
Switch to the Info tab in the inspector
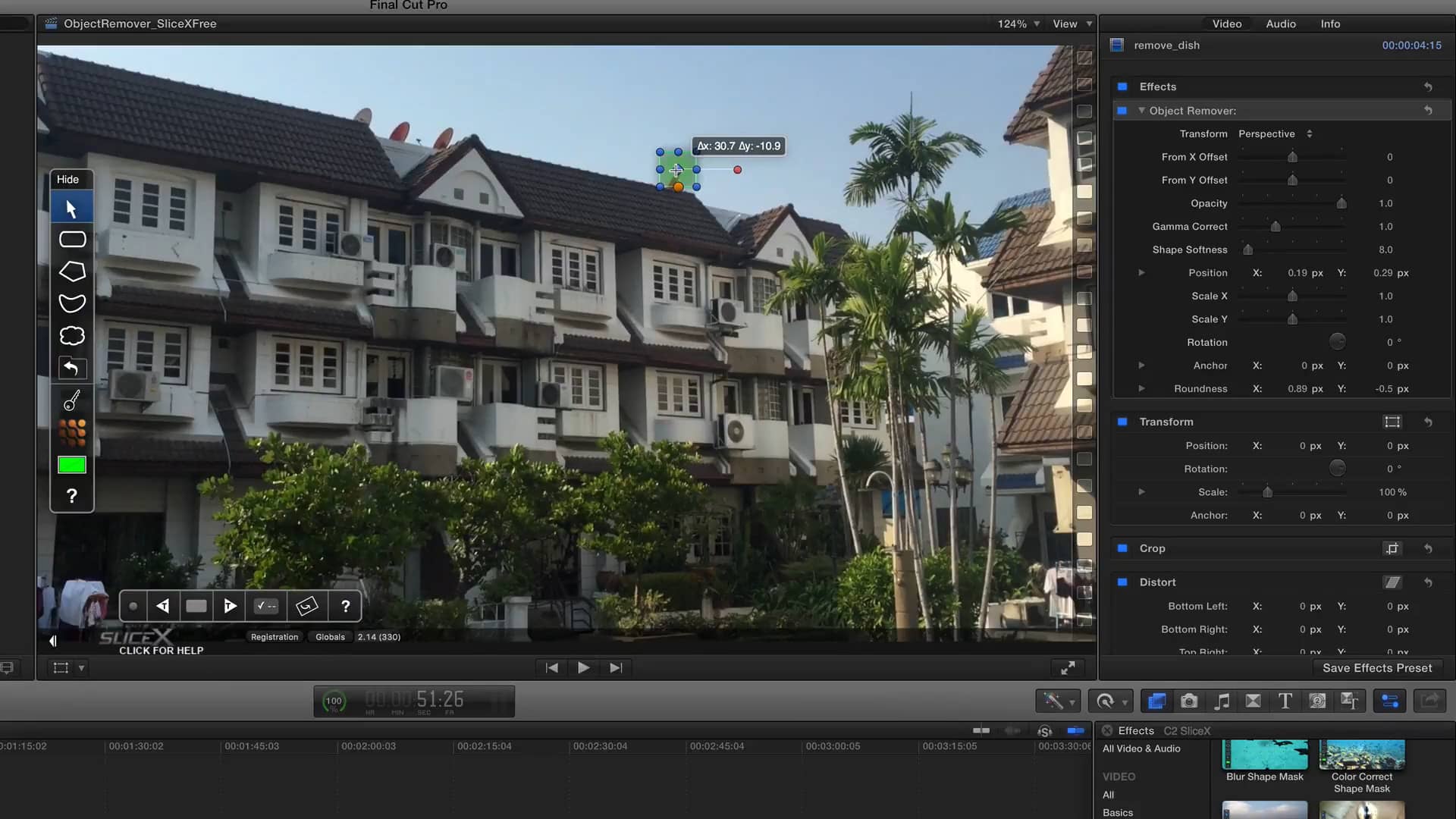click(1329, 24)
